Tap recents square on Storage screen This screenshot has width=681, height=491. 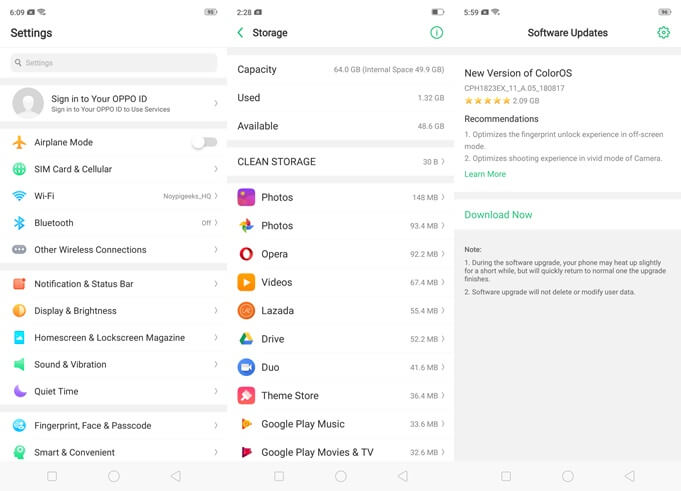pyautogui.click(x=279, y=476)
